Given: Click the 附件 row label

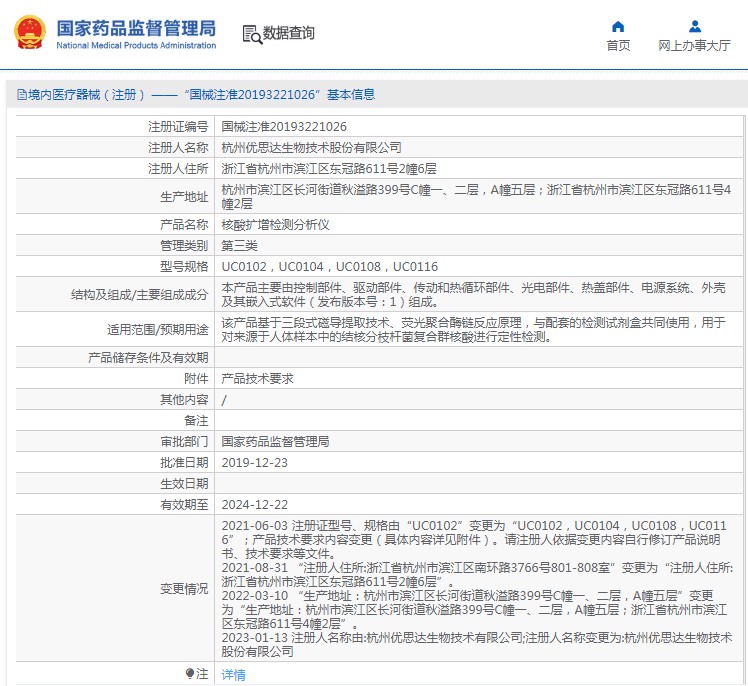Looking at the screenshot, I should click(196, 379).
